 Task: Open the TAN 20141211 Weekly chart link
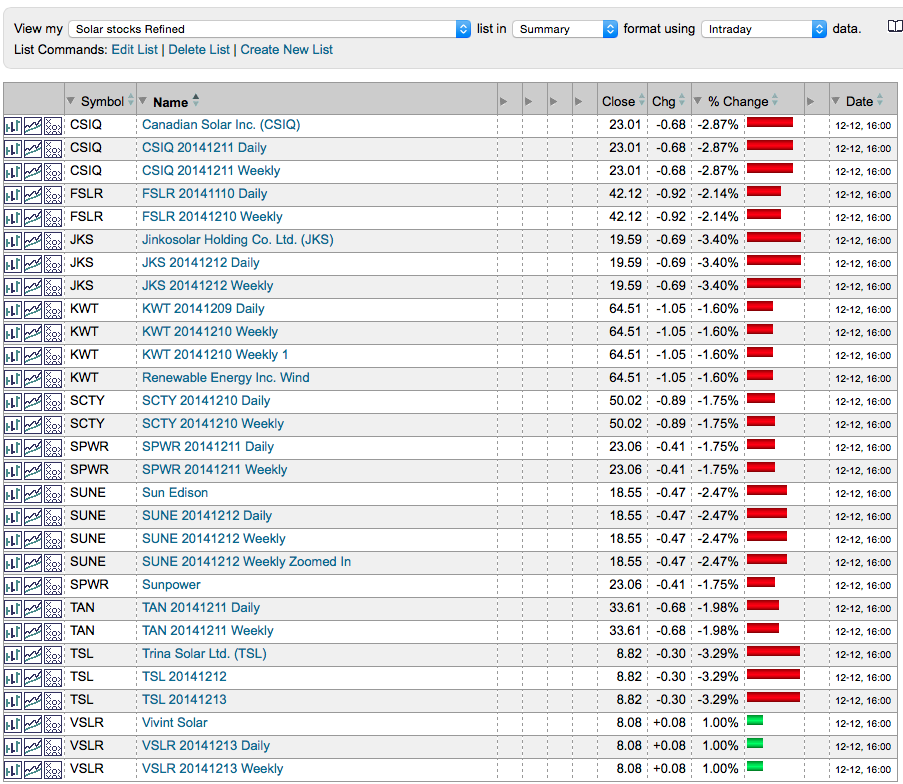[x=207, y=631]
